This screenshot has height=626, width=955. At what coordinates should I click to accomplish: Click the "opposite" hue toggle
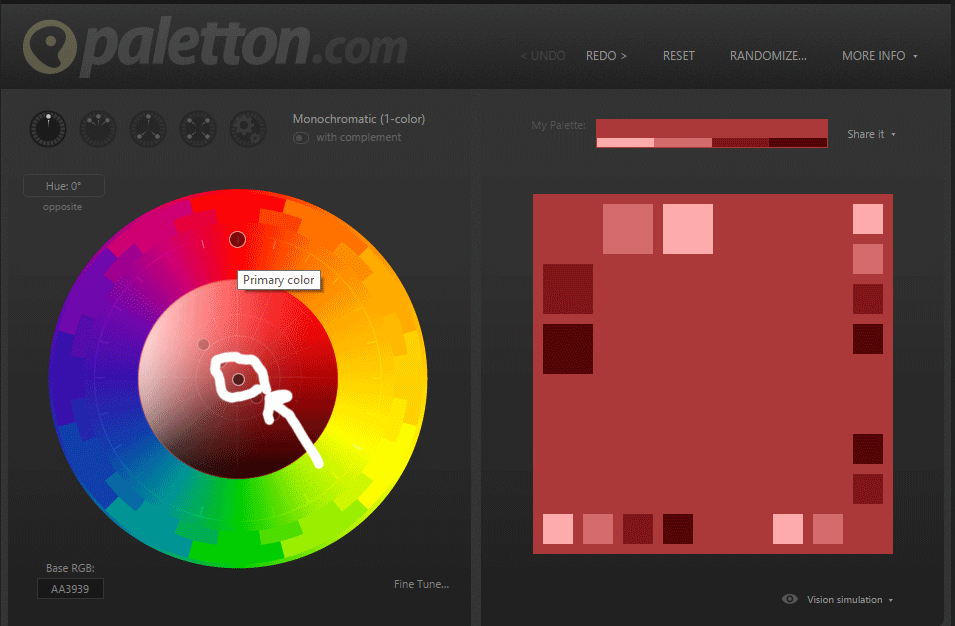tap(62, 207)
